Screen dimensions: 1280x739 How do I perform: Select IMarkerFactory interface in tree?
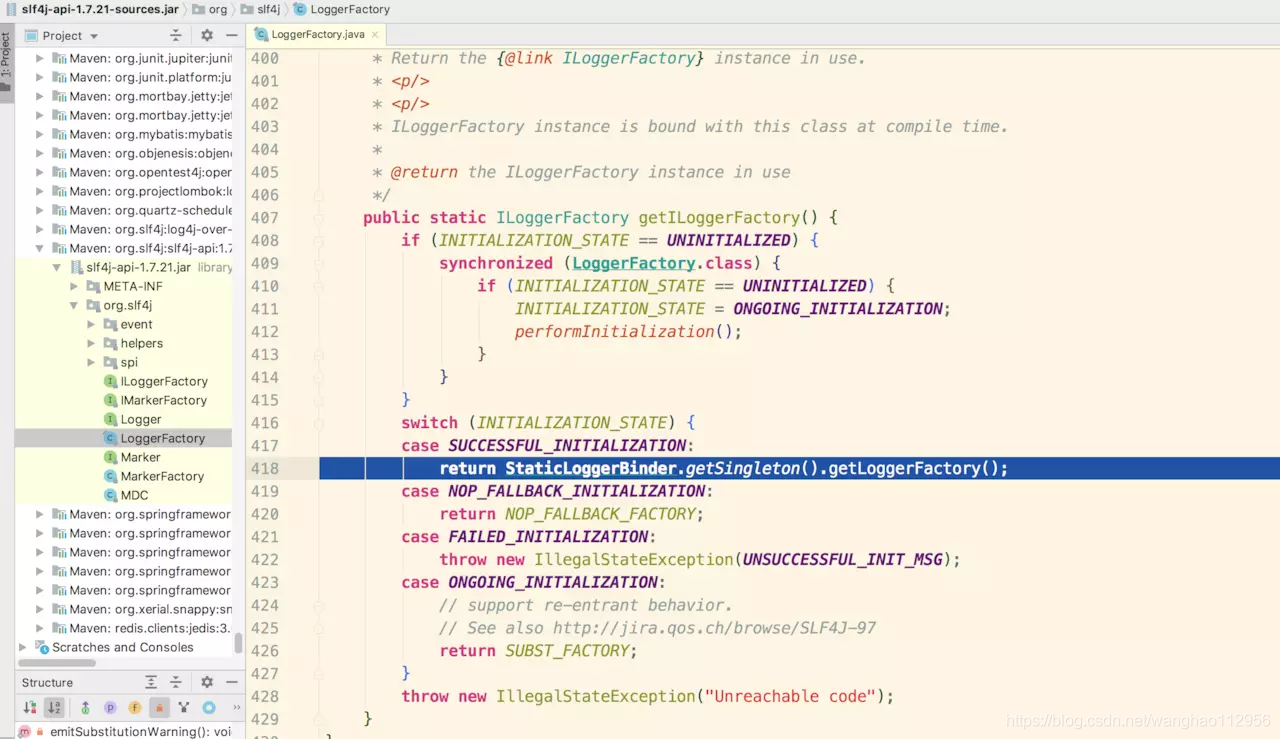(x=164, y=400)
